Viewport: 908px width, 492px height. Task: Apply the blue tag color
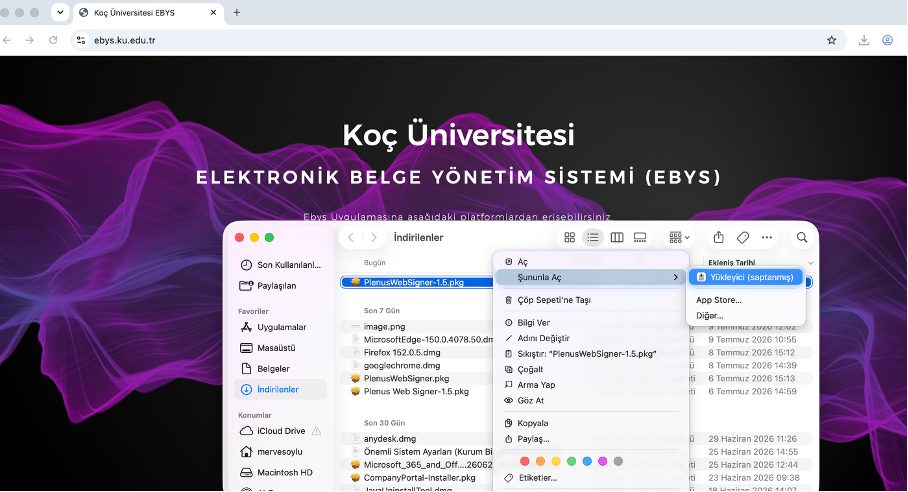click(587, 461)
